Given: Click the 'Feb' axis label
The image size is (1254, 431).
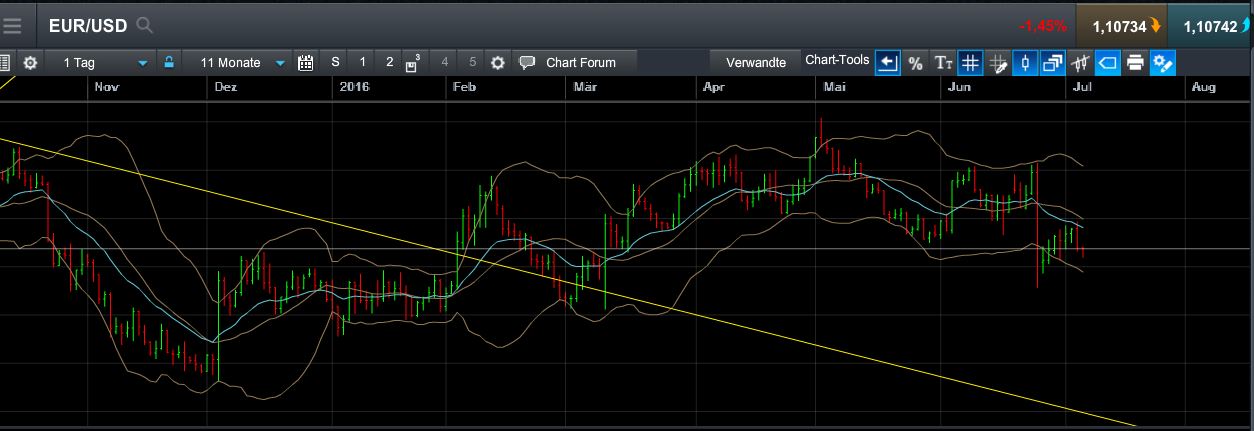Looking at the screenshot, I should click(463, 88).
